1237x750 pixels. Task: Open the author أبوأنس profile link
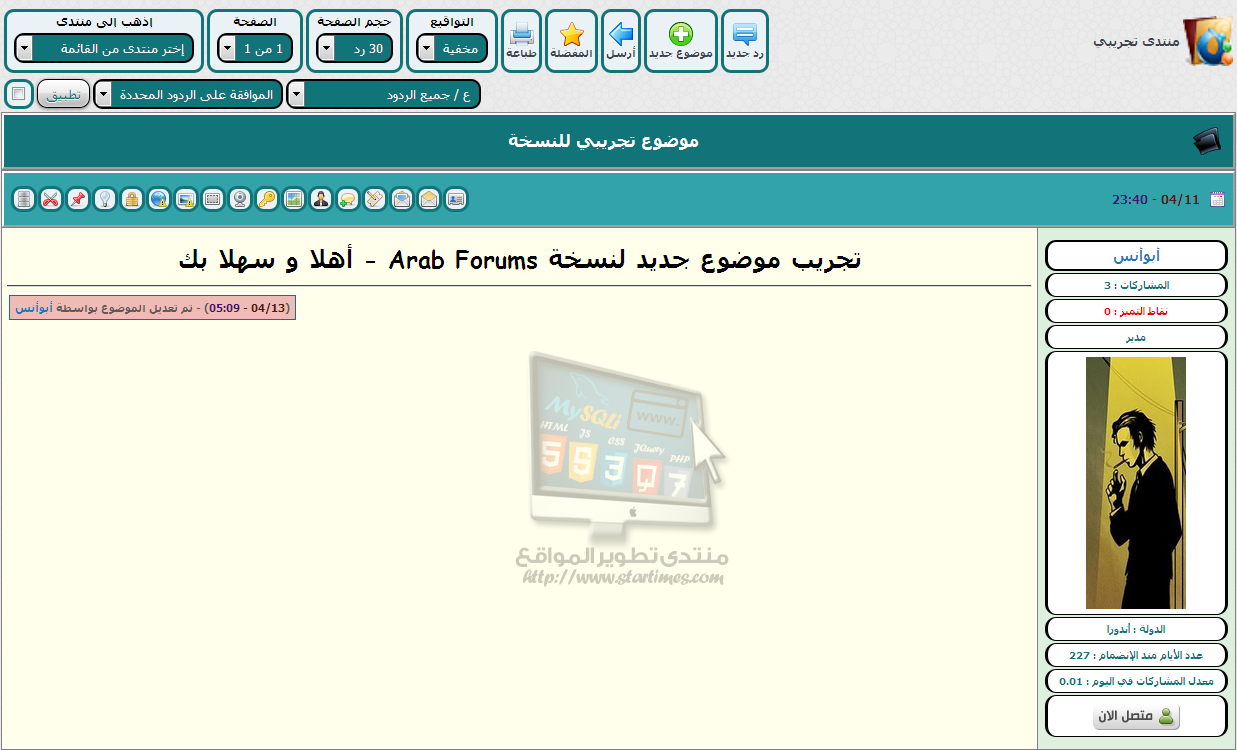(1135, 256)
